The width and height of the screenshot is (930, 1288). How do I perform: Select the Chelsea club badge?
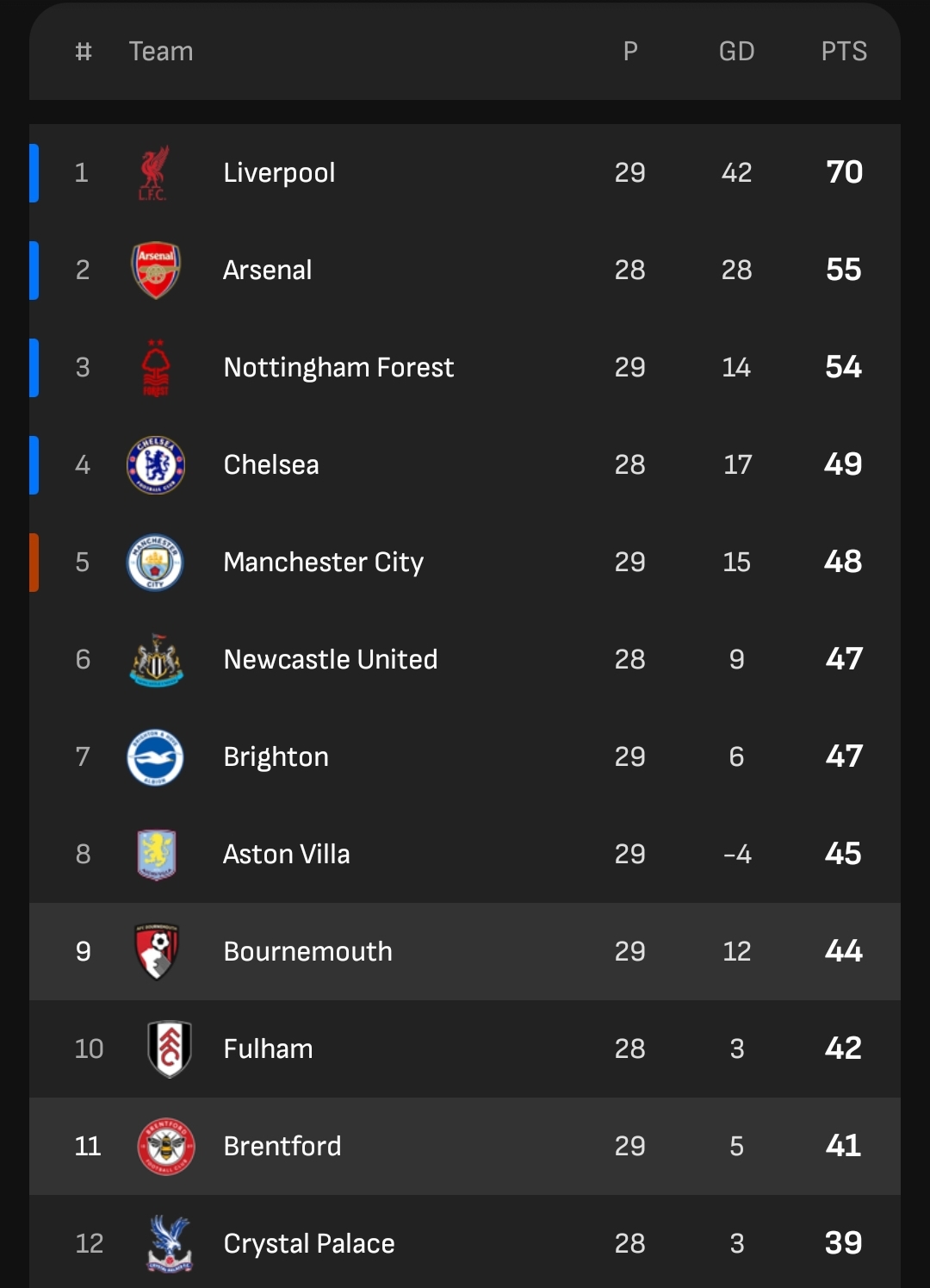tap(156, 465)
